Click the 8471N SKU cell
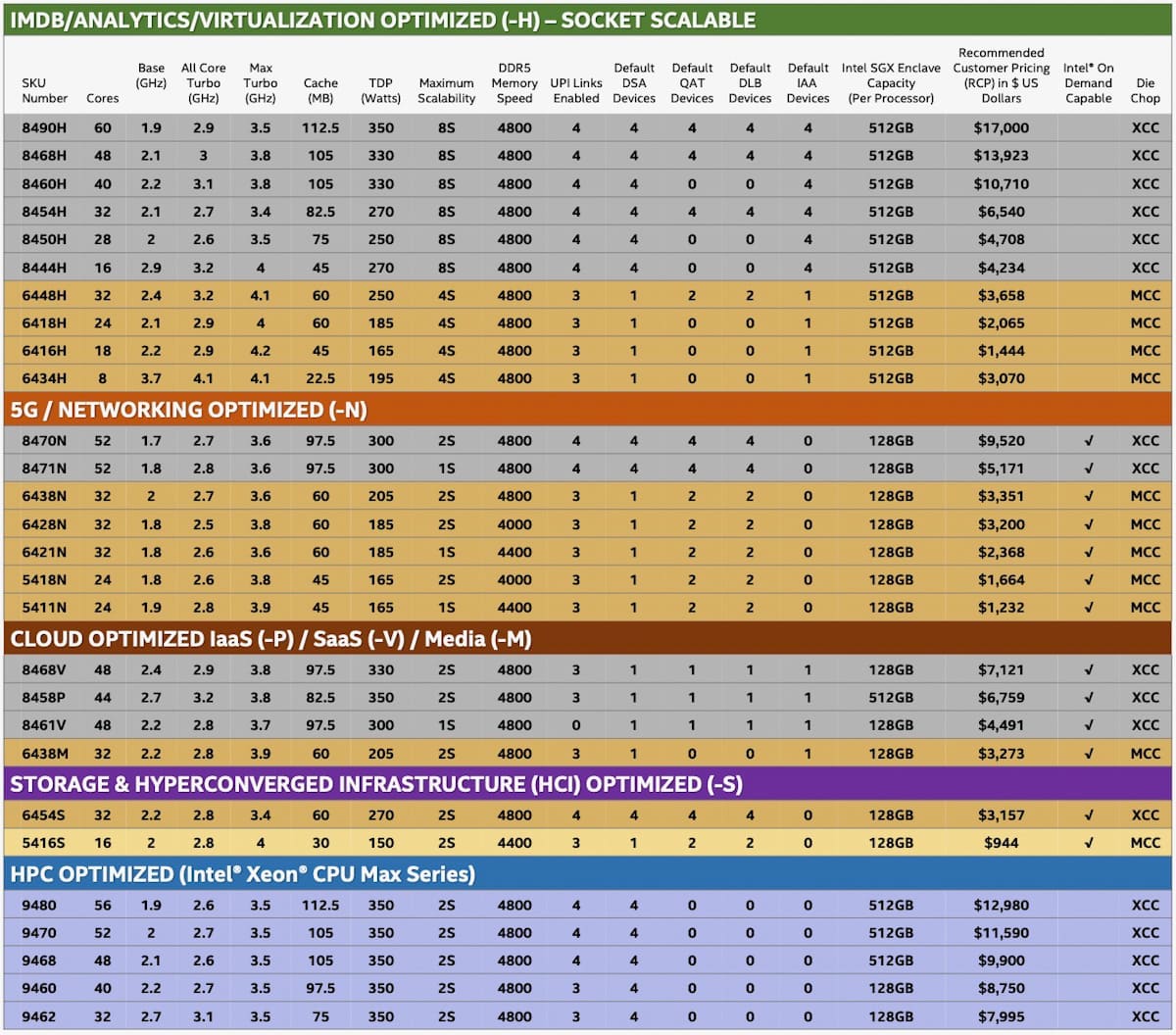This screenshot has width=1176, height=1035. [x=44, y=468]
